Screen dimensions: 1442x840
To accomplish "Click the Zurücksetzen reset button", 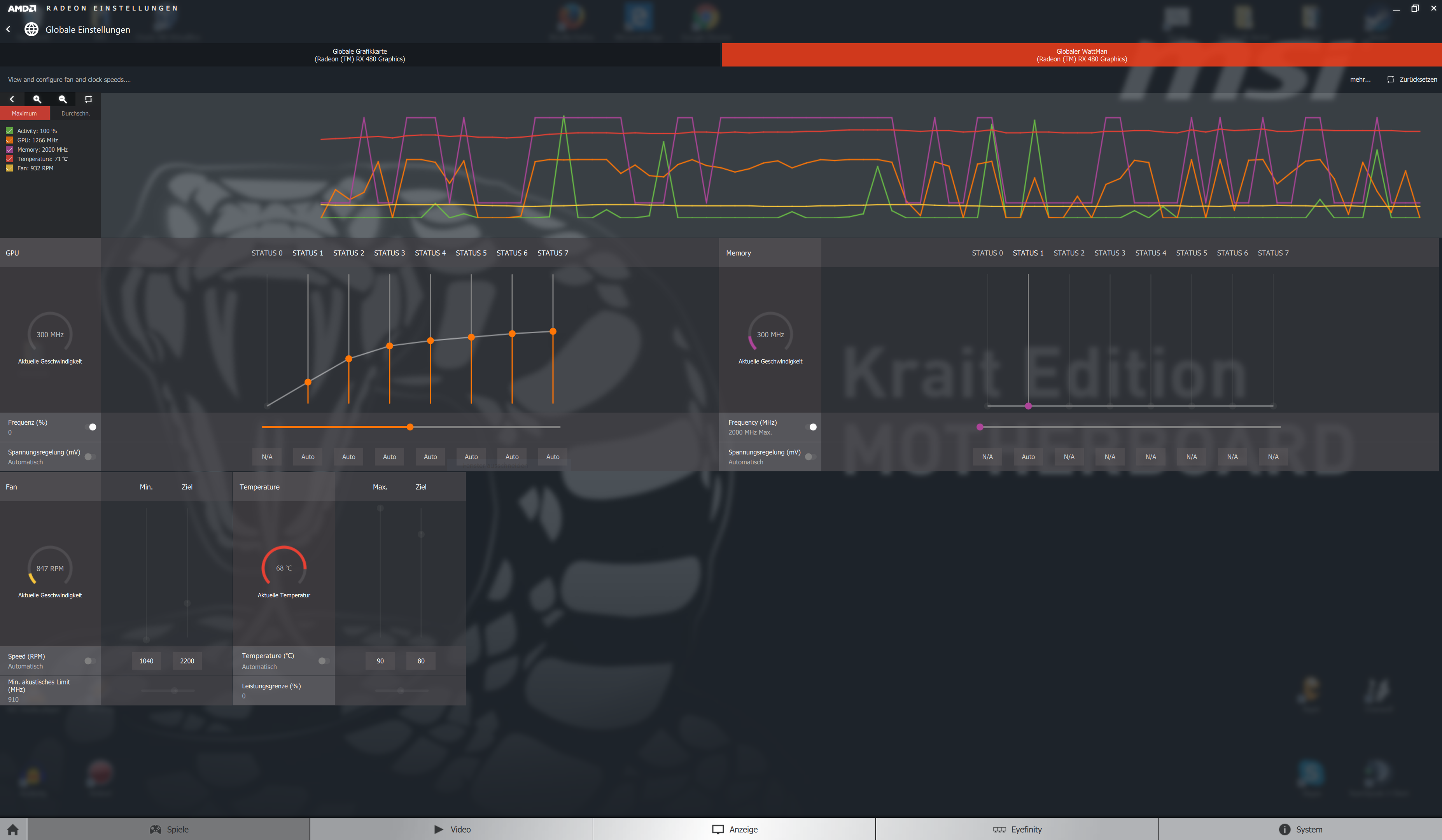I will pos(1412,80).
